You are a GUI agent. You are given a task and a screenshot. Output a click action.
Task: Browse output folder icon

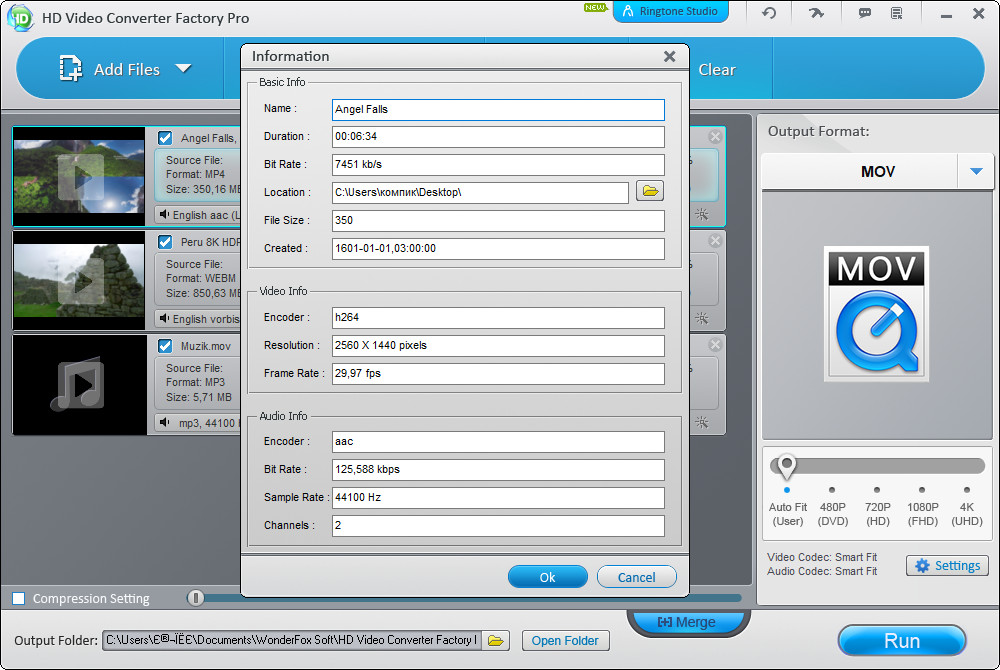click(496, 640)
